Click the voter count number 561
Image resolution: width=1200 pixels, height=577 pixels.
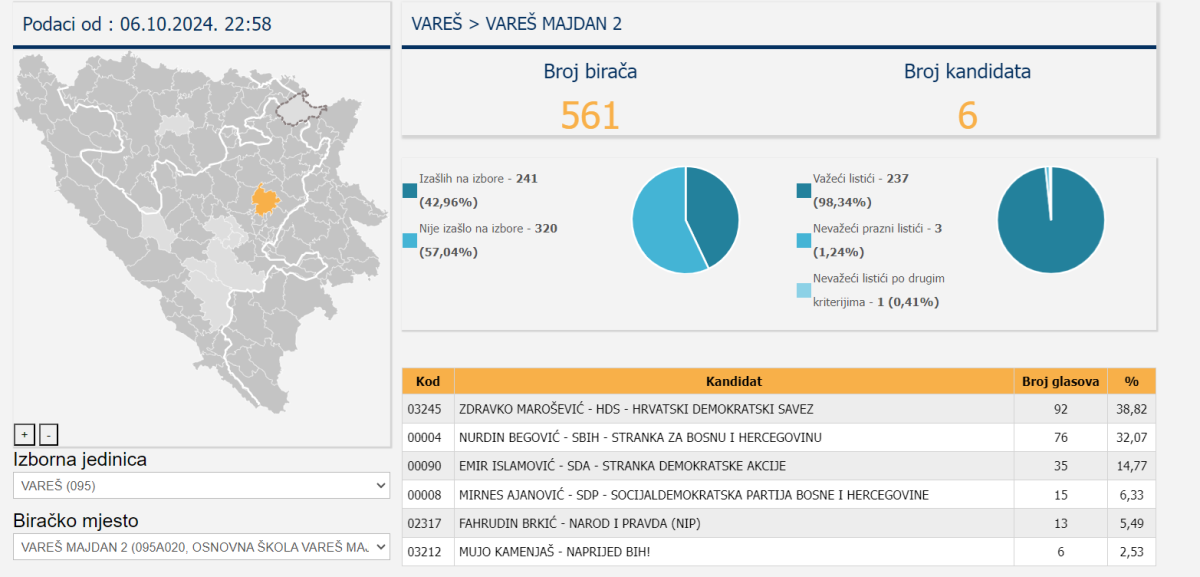coord(590,116)
